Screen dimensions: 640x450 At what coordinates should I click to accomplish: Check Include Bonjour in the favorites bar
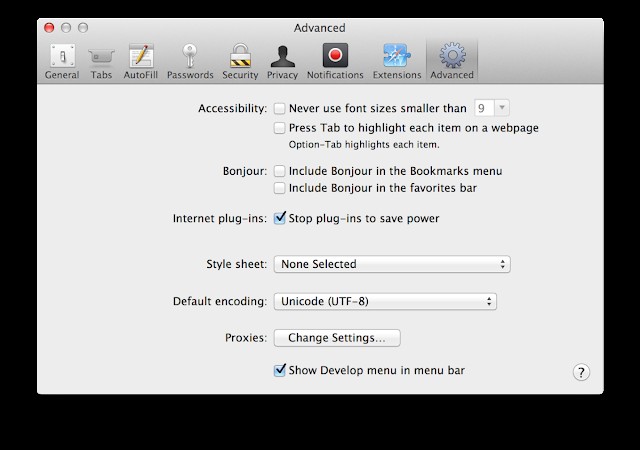[x=280, y=188]
